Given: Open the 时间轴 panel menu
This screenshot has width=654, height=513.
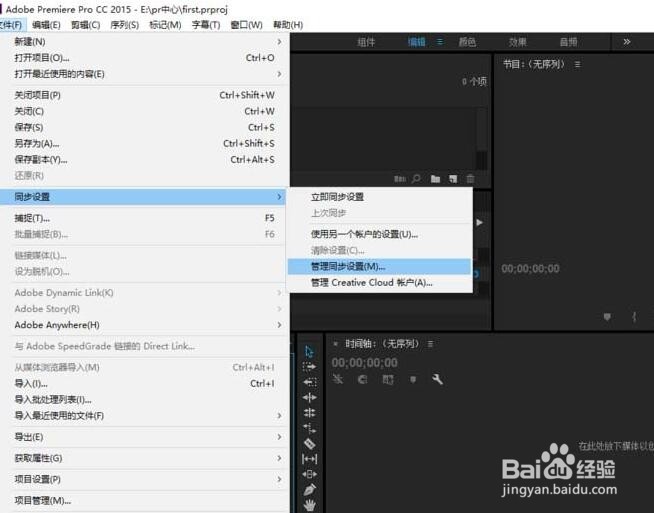Looking at the screenshot, I should [x=430, y=344].
